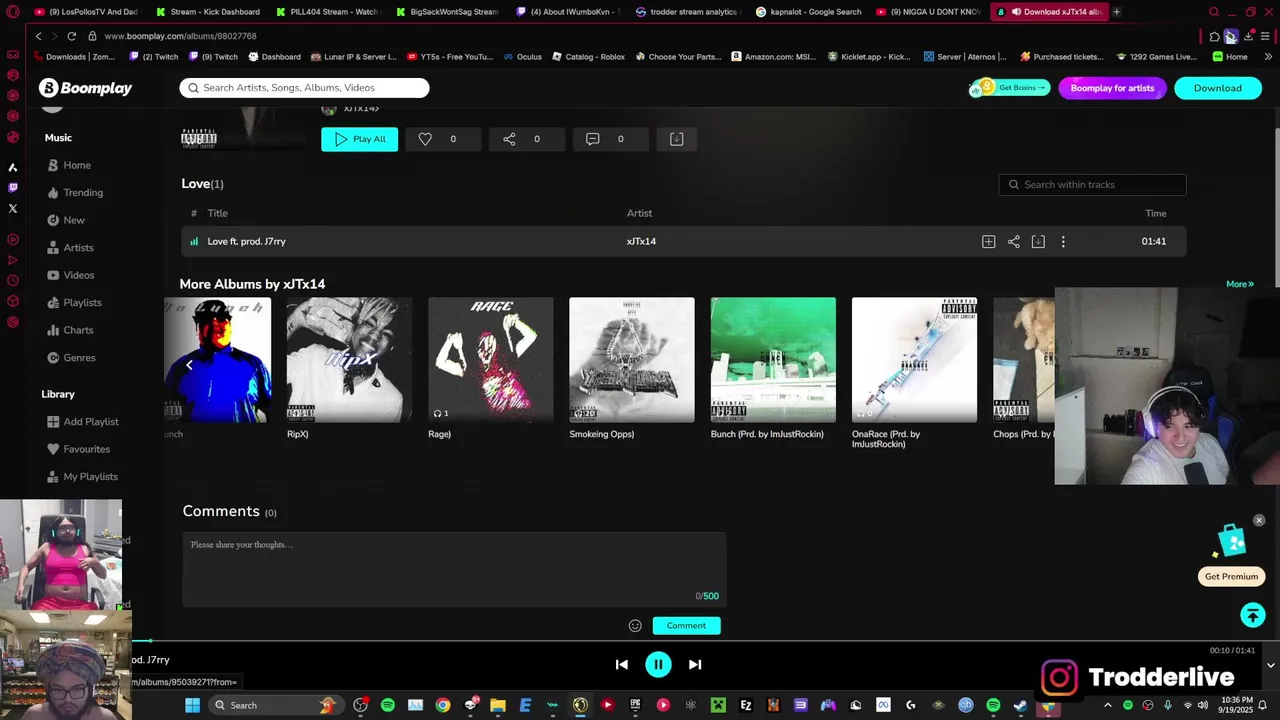Viewport: 1280px width, 720px height.
Task: Show previous albums with carousel left arrow
Action: 189,366
